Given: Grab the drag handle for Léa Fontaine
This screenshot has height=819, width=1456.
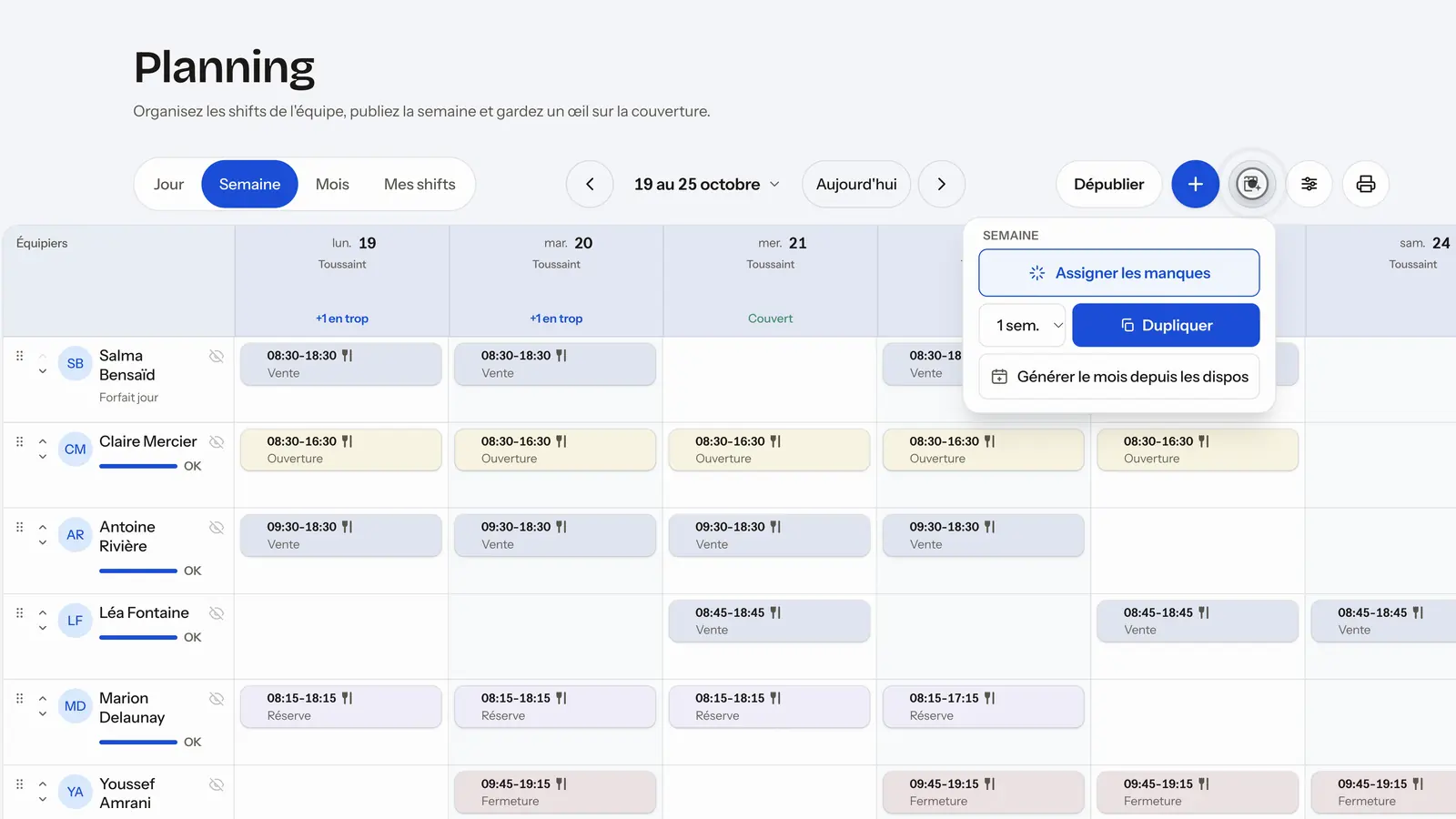Looking at the screenshot, I should coord(19,612).
